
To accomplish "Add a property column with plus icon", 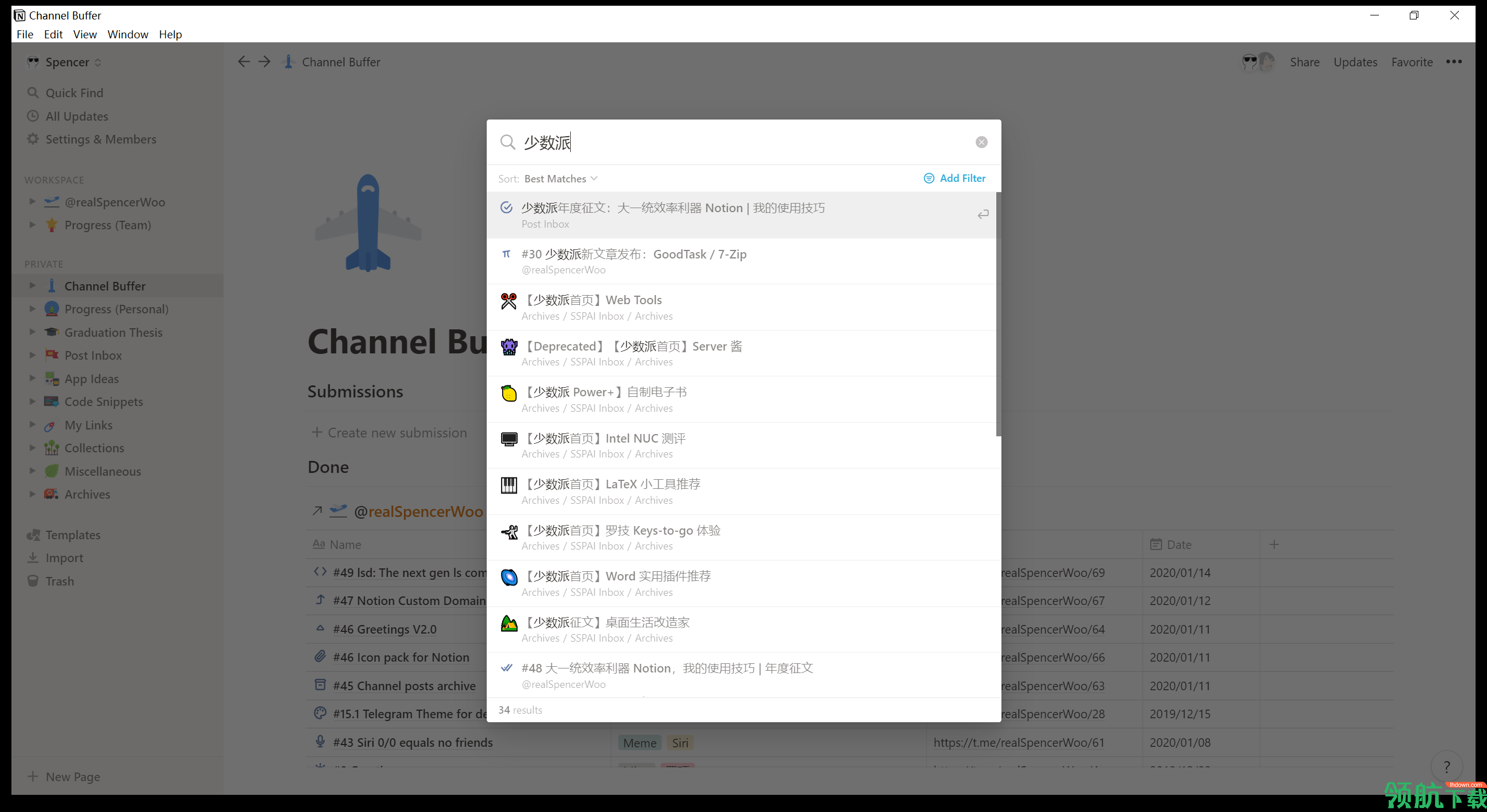I will [1274, 544].
